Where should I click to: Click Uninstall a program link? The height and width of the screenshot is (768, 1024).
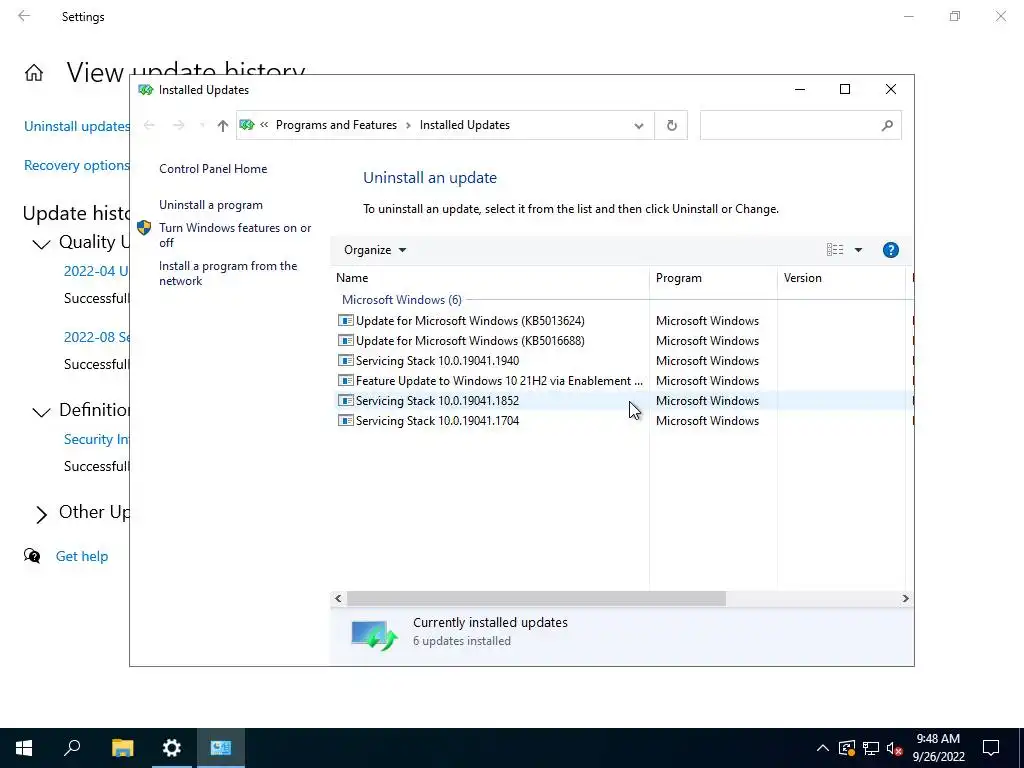(211, 205)
